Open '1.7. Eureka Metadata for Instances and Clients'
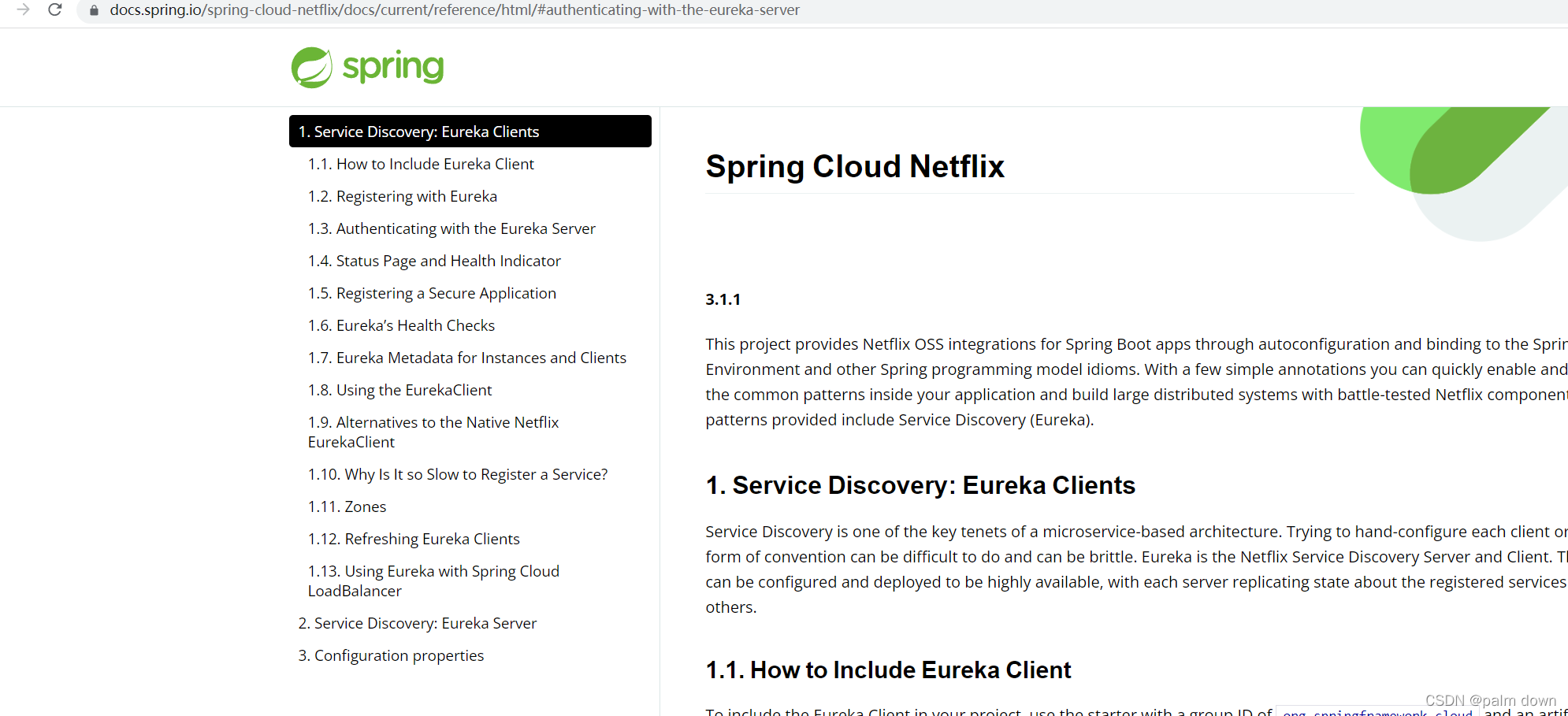Image resolution: width=1568 pixels, height=716 pixels. pos(467,358)
